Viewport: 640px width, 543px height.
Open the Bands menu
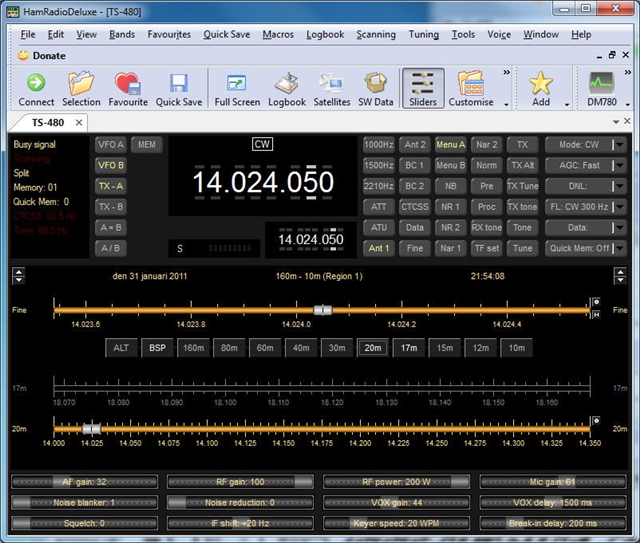[122, 35]
